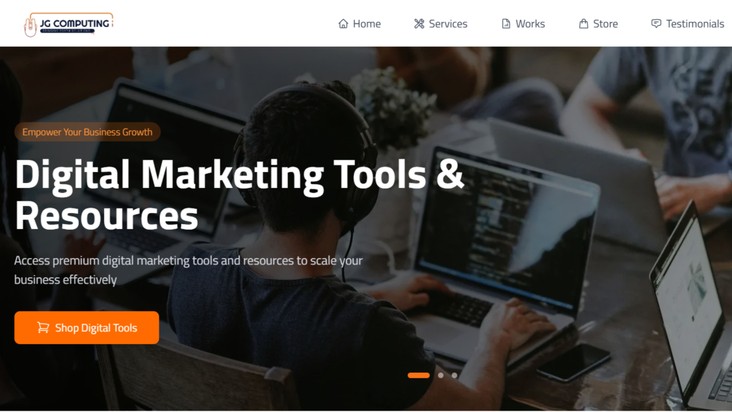The image size is (732, 412).
Task: Click the chat bubble icon beside Testimonials
Action: pos(656,24)
